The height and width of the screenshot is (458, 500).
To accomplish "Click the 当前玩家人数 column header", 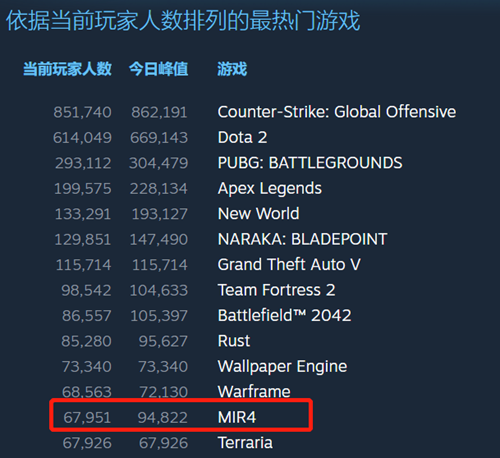I will 67,69.
